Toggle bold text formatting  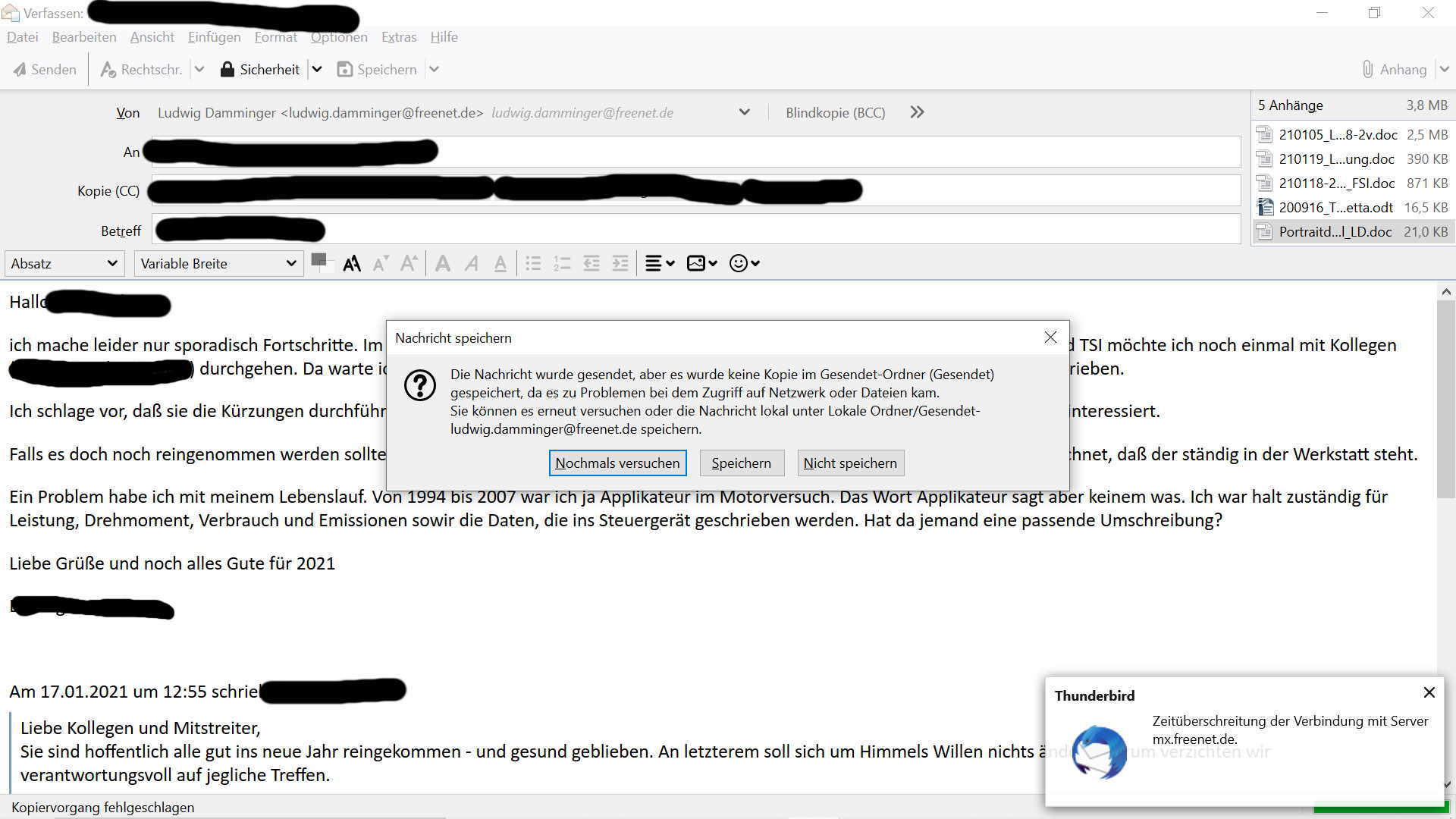[x=443, y=263]
